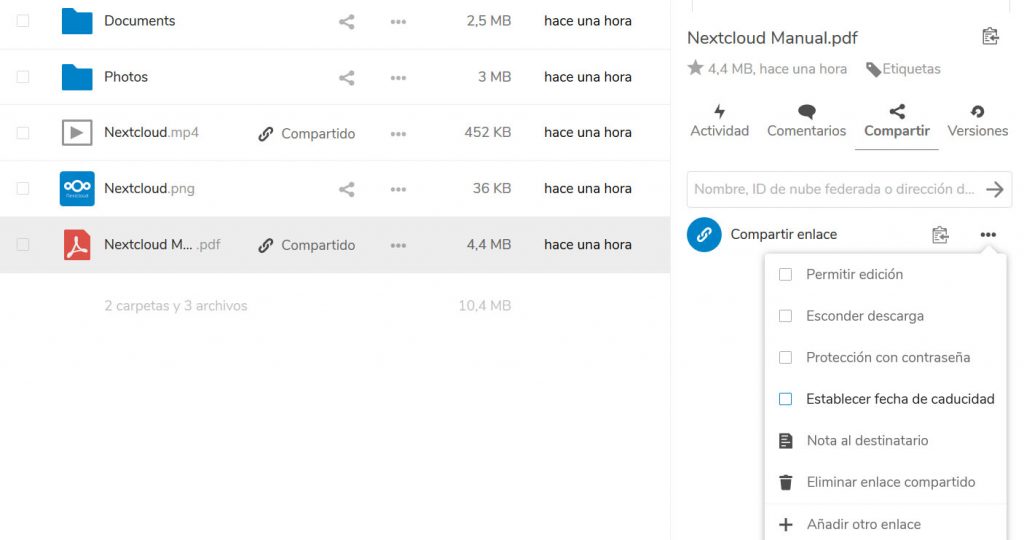Click the share icon for Documents folder
Viewport: 1024px width, 540px height.
click(346, 21)
